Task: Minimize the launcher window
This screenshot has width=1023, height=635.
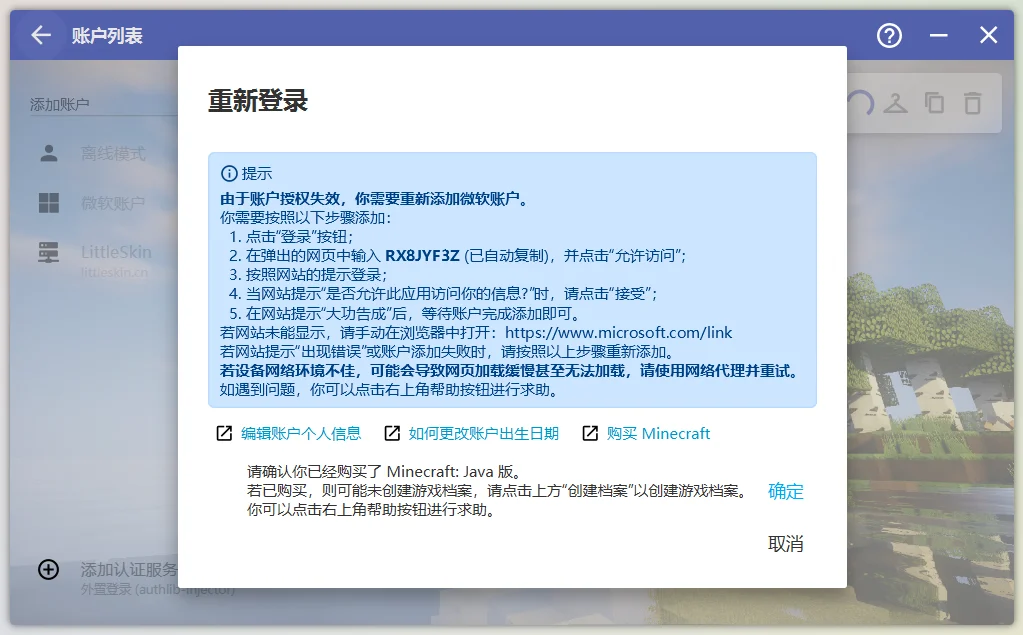Action: click(938, 36)
